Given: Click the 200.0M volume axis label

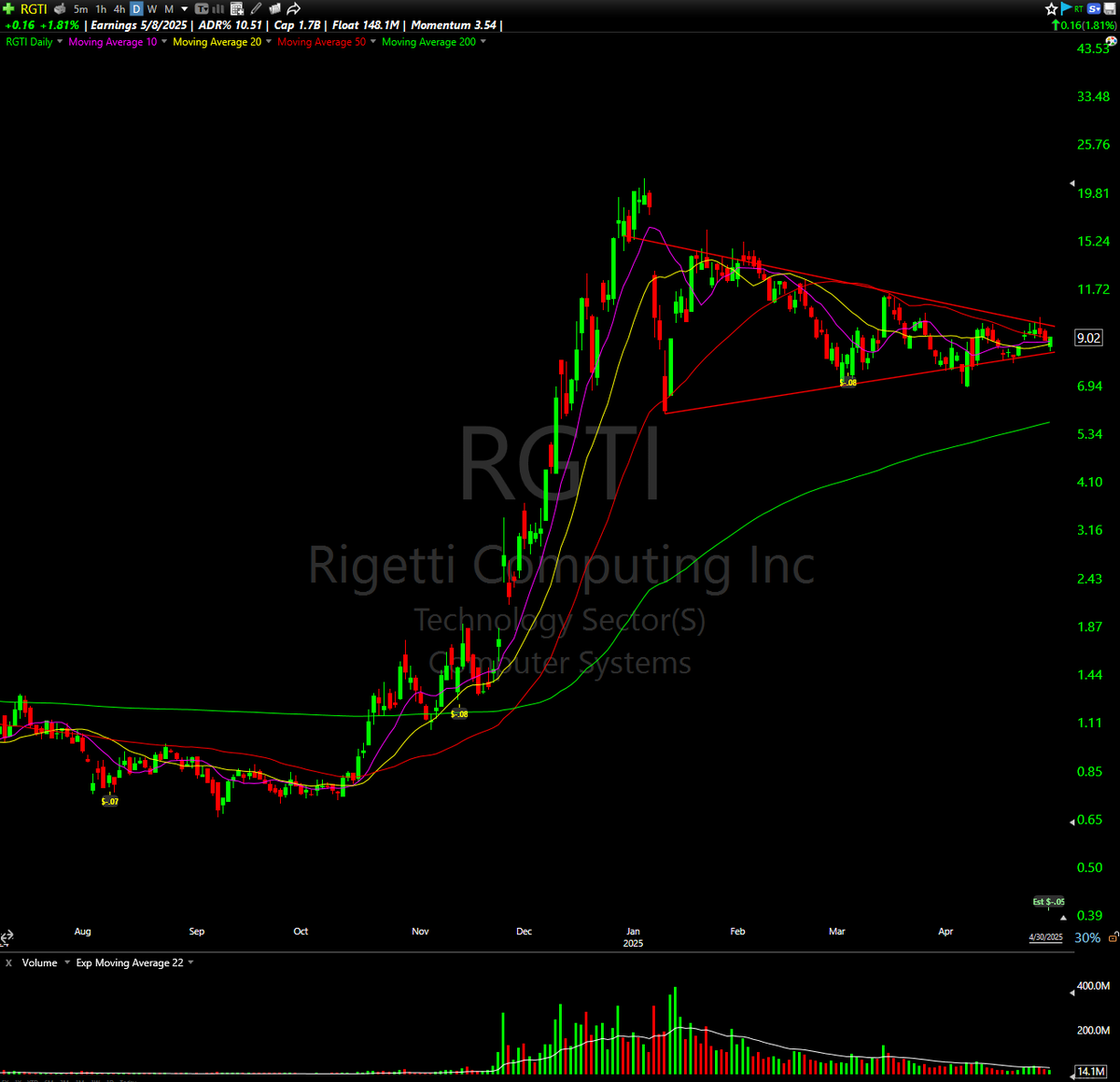Looking at the screenshot, I should (x=1093, y=1031).
